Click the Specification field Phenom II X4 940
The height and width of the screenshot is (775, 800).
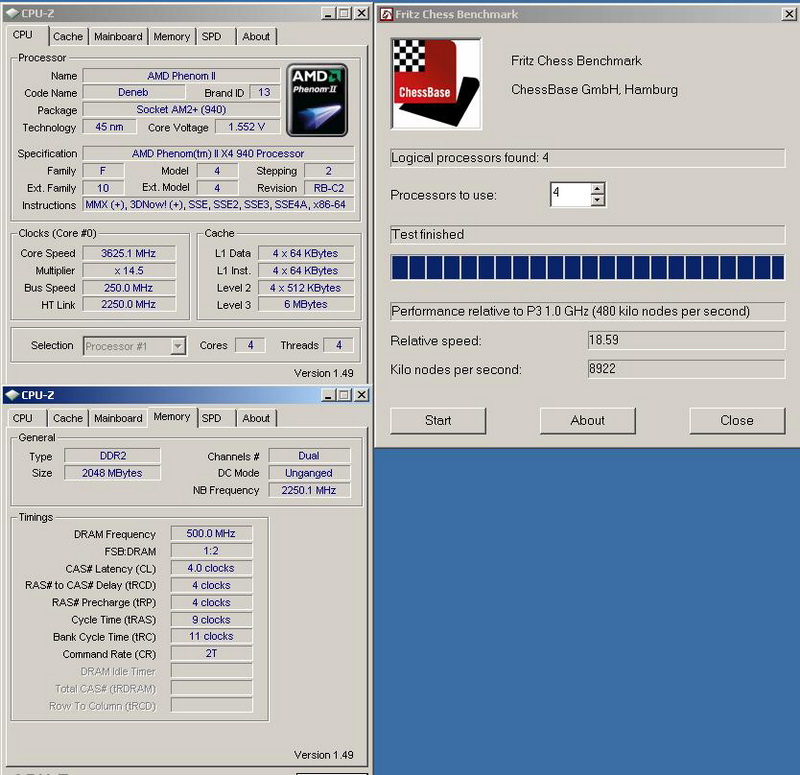point(218,153)
